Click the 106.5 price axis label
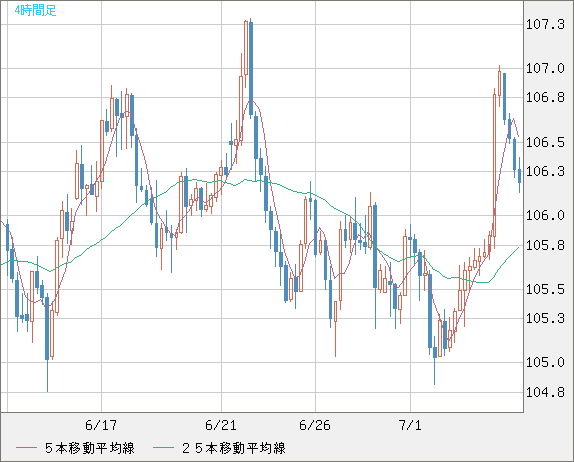The height and width of the screenshot is (462, 574). click(545, 142)
